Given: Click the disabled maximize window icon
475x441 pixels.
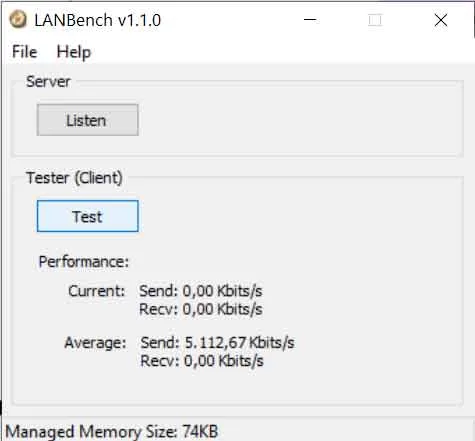Looking at the screenshot, I should point(375,20).
